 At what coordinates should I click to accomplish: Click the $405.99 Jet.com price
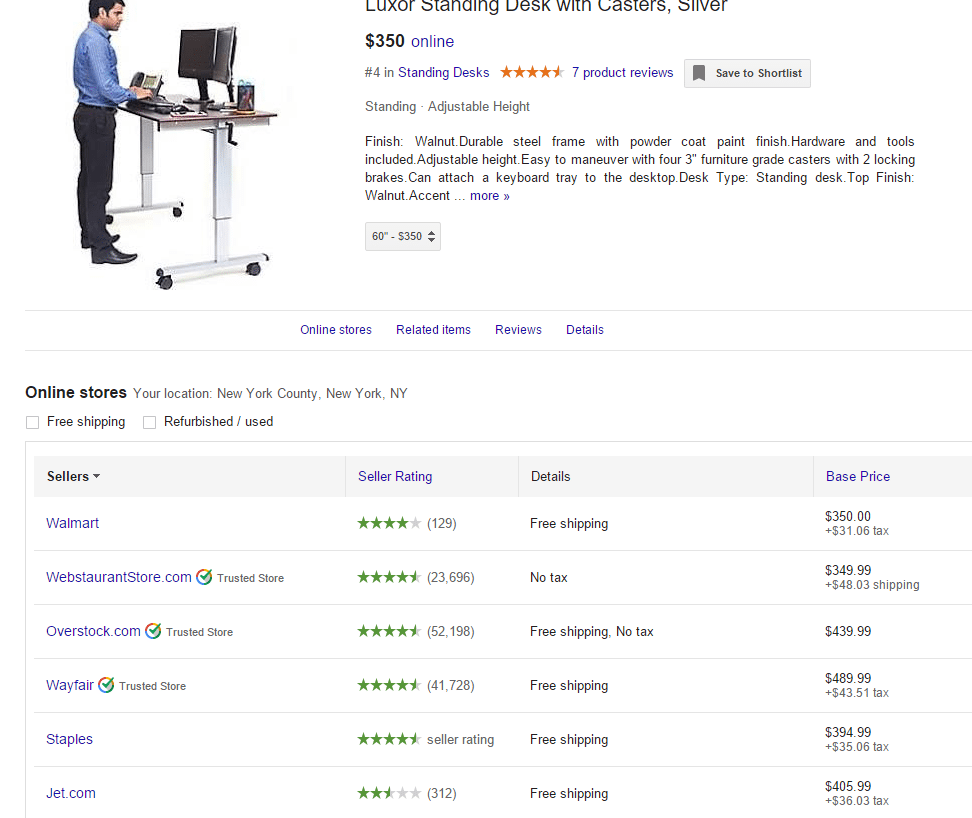coord(848,786)
